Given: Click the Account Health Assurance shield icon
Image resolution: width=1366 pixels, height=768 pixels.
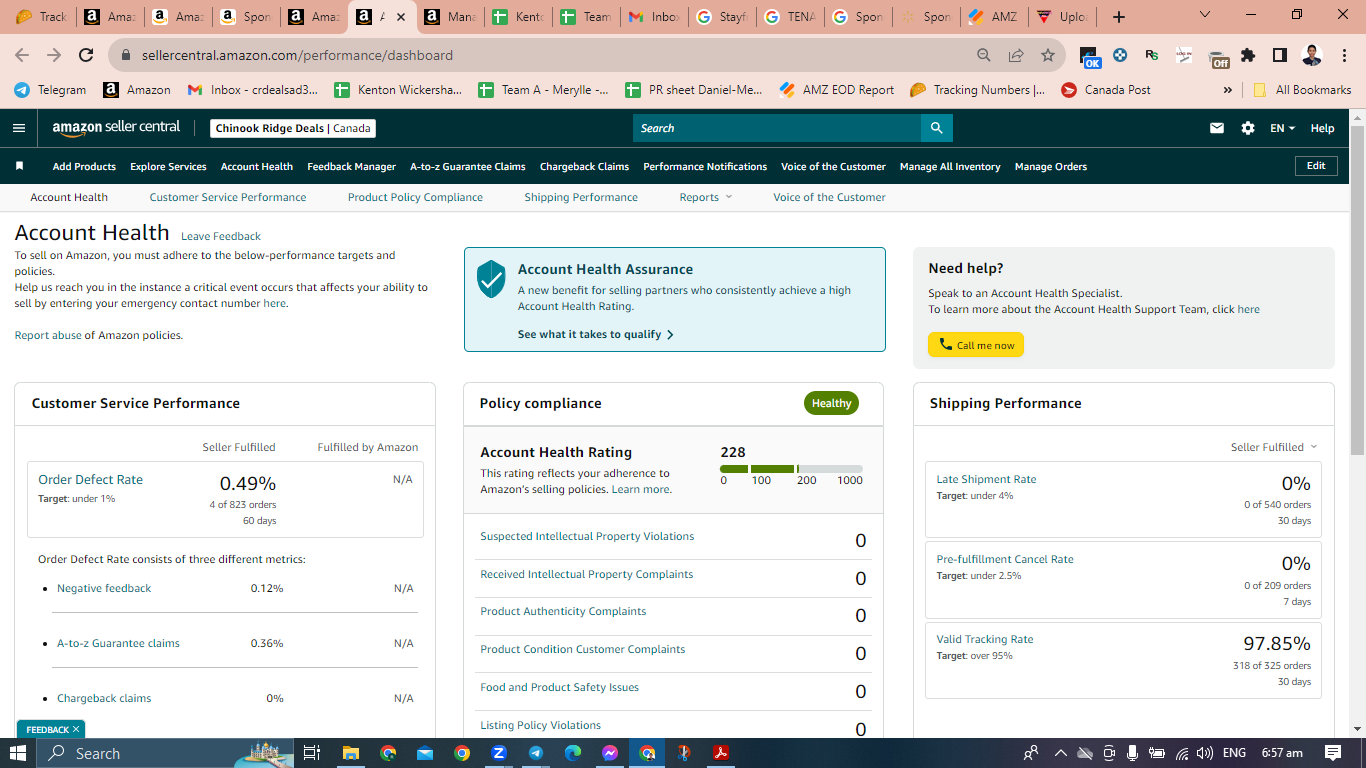Looking at the screenshot, I should pyautogui.click(x=491, y=279).
